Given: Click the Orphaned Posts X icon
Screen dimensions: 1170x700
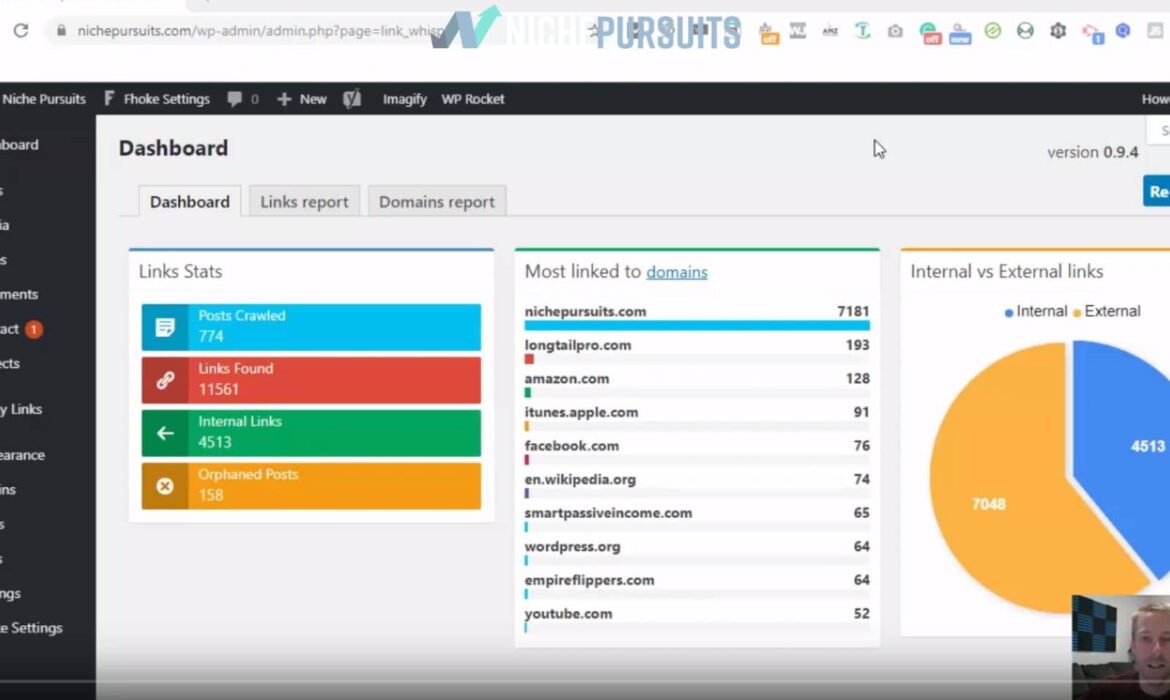Looking at the screenshot, I should point(165,487).
